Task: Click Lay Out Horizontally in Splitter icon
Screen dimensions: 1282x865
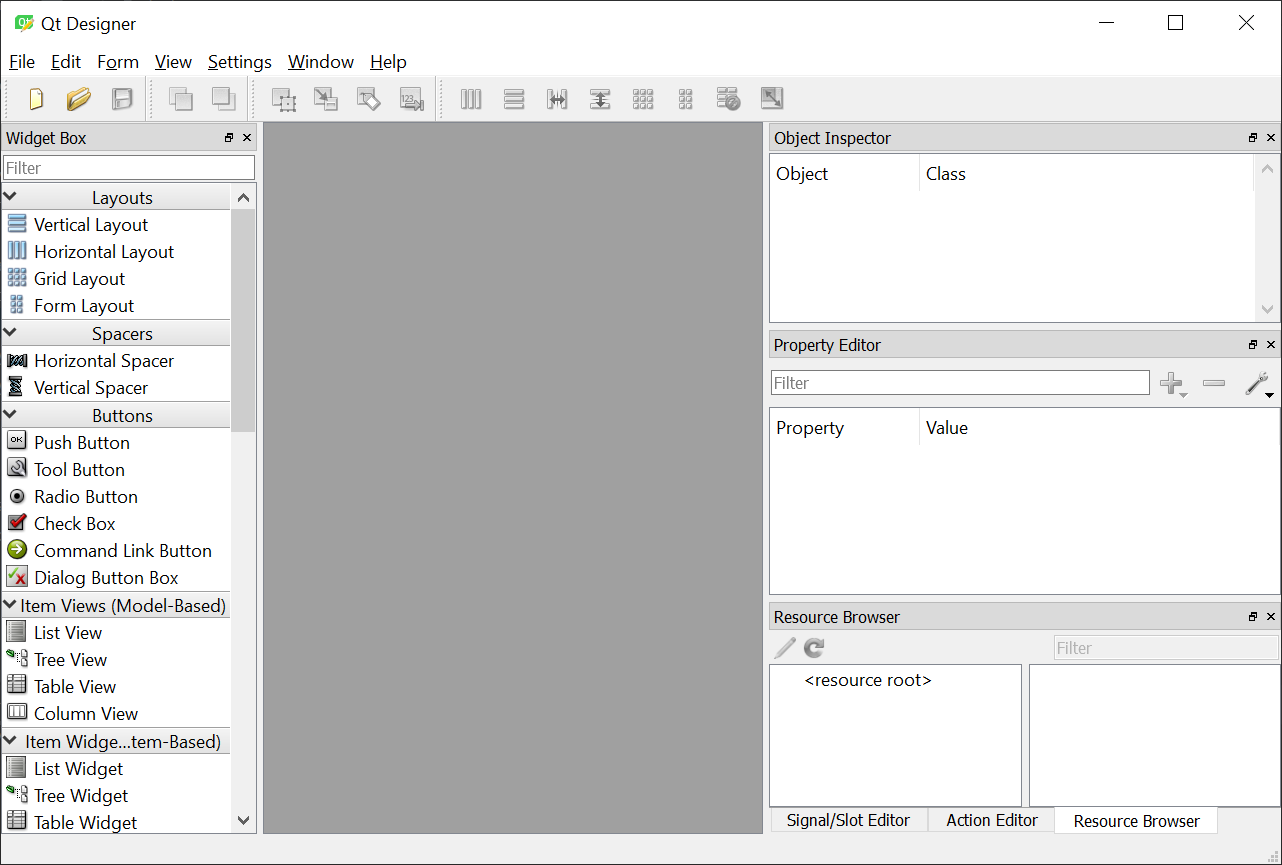Action: (x=557, y=99)
